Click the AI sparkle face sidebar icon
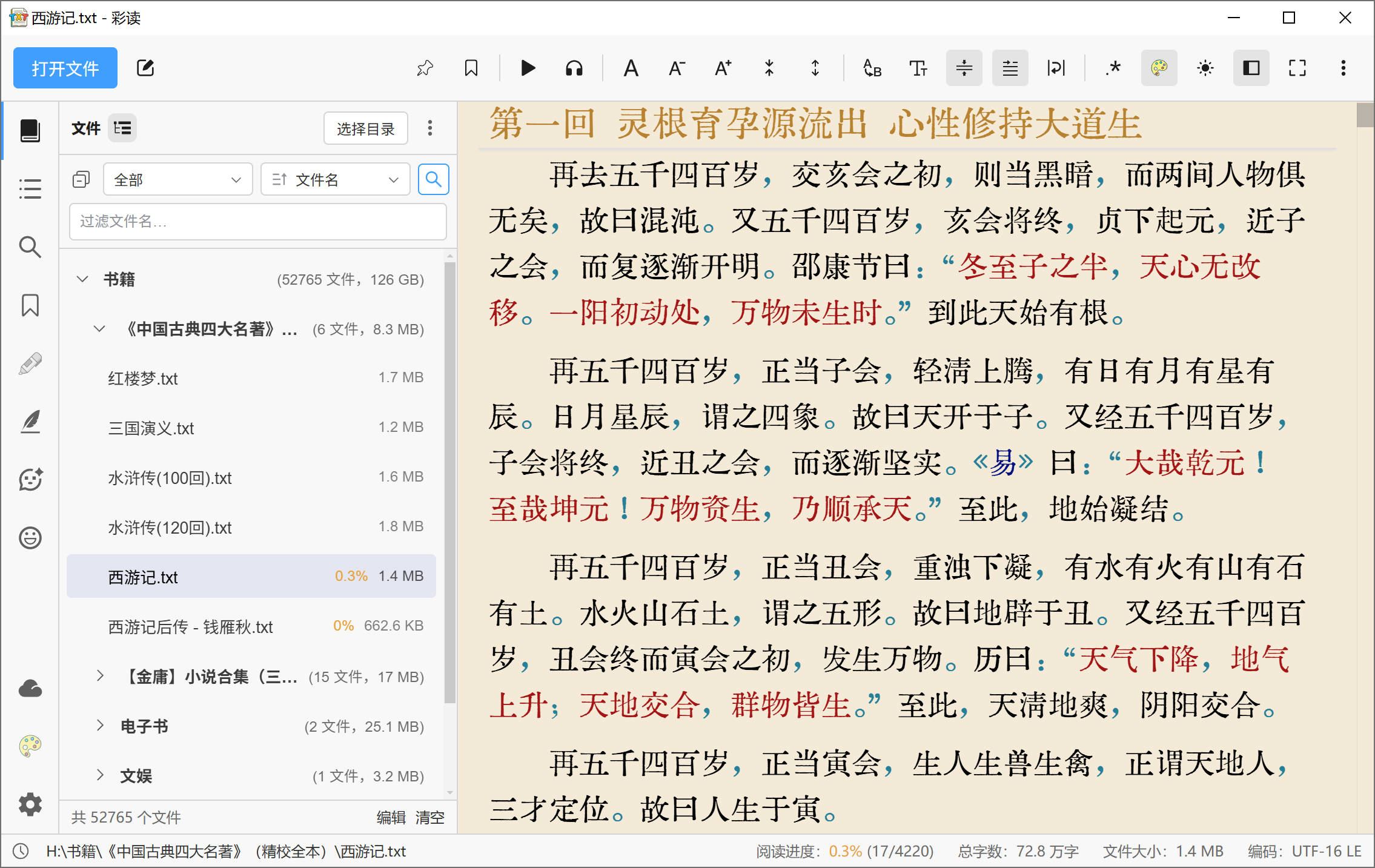1375x868 pixels. click(30, 480)
